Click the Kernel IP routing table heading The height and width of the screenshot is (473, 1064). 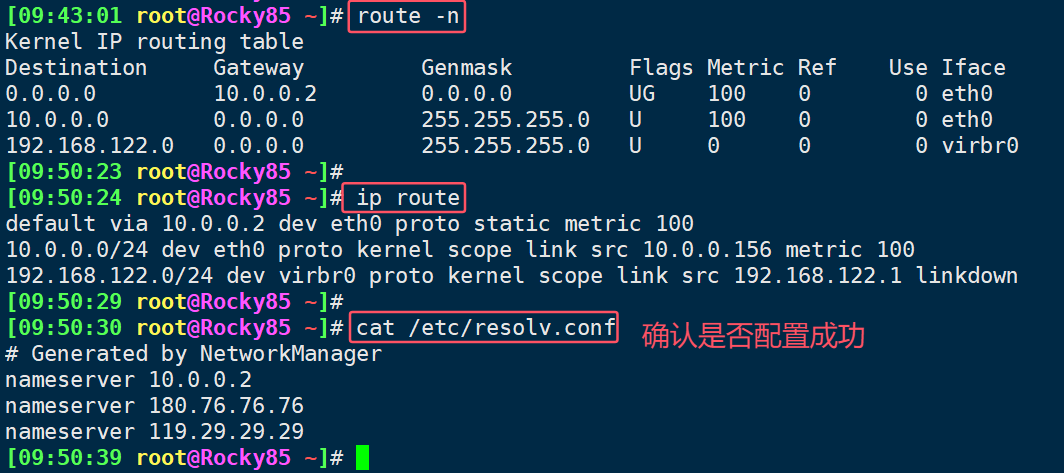(154, 42)
